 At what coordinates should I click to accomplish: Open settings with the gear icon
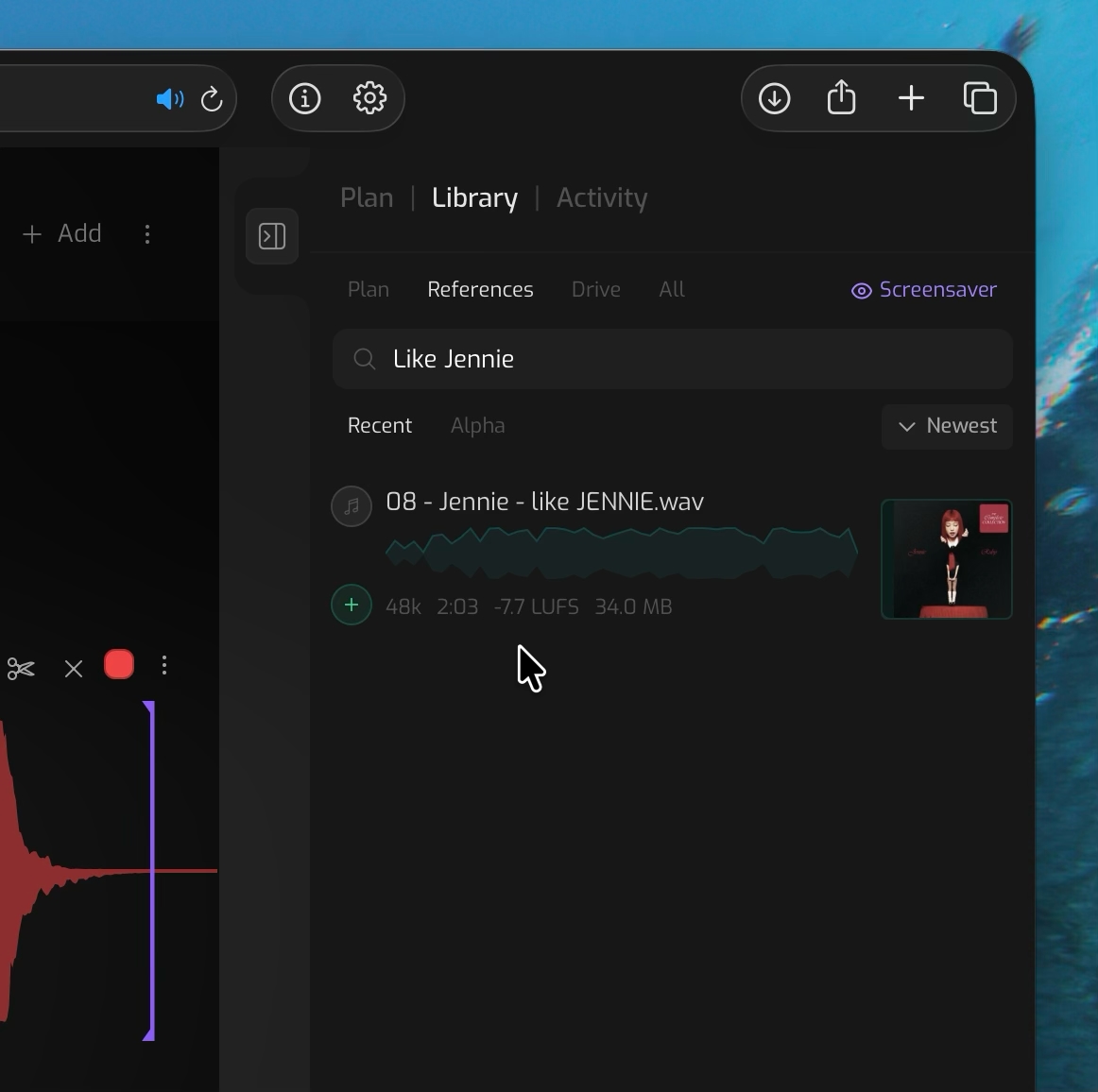click(369, 98)
